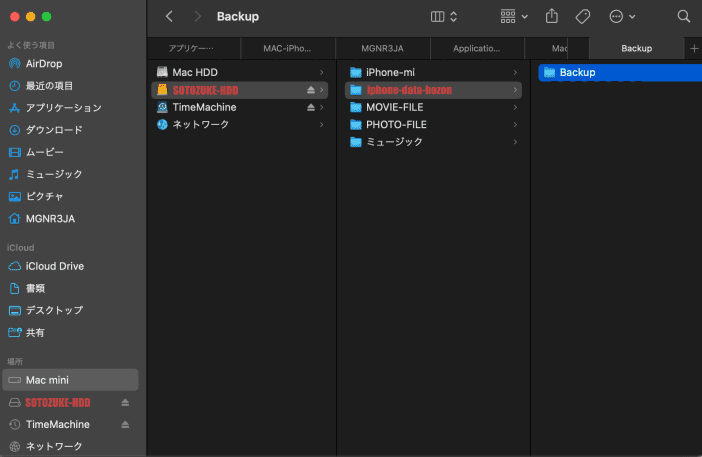Open the Finder search magnifier
The image size is (702, 457).
684,17
